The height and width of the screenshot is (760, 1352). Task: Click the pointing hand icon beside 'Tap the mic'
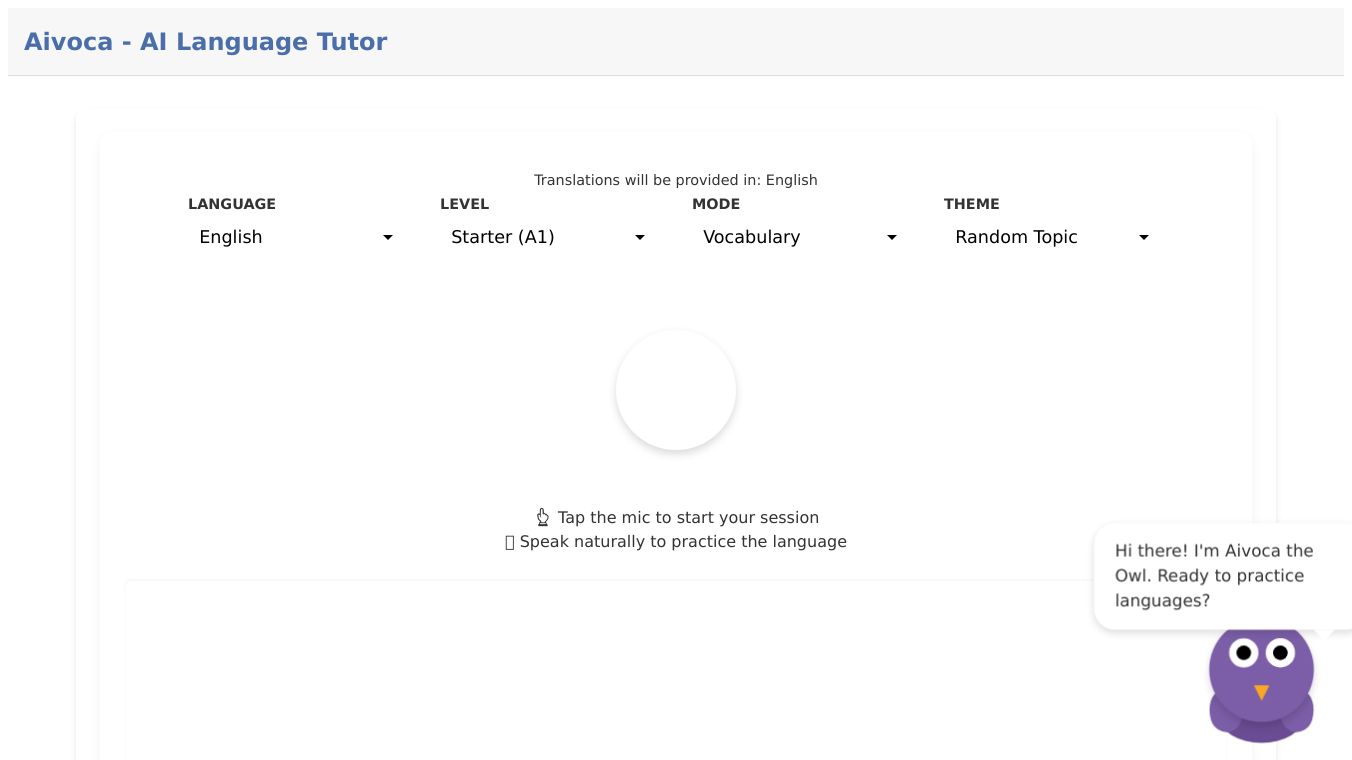pyautogui.click(x=543, y=517)
